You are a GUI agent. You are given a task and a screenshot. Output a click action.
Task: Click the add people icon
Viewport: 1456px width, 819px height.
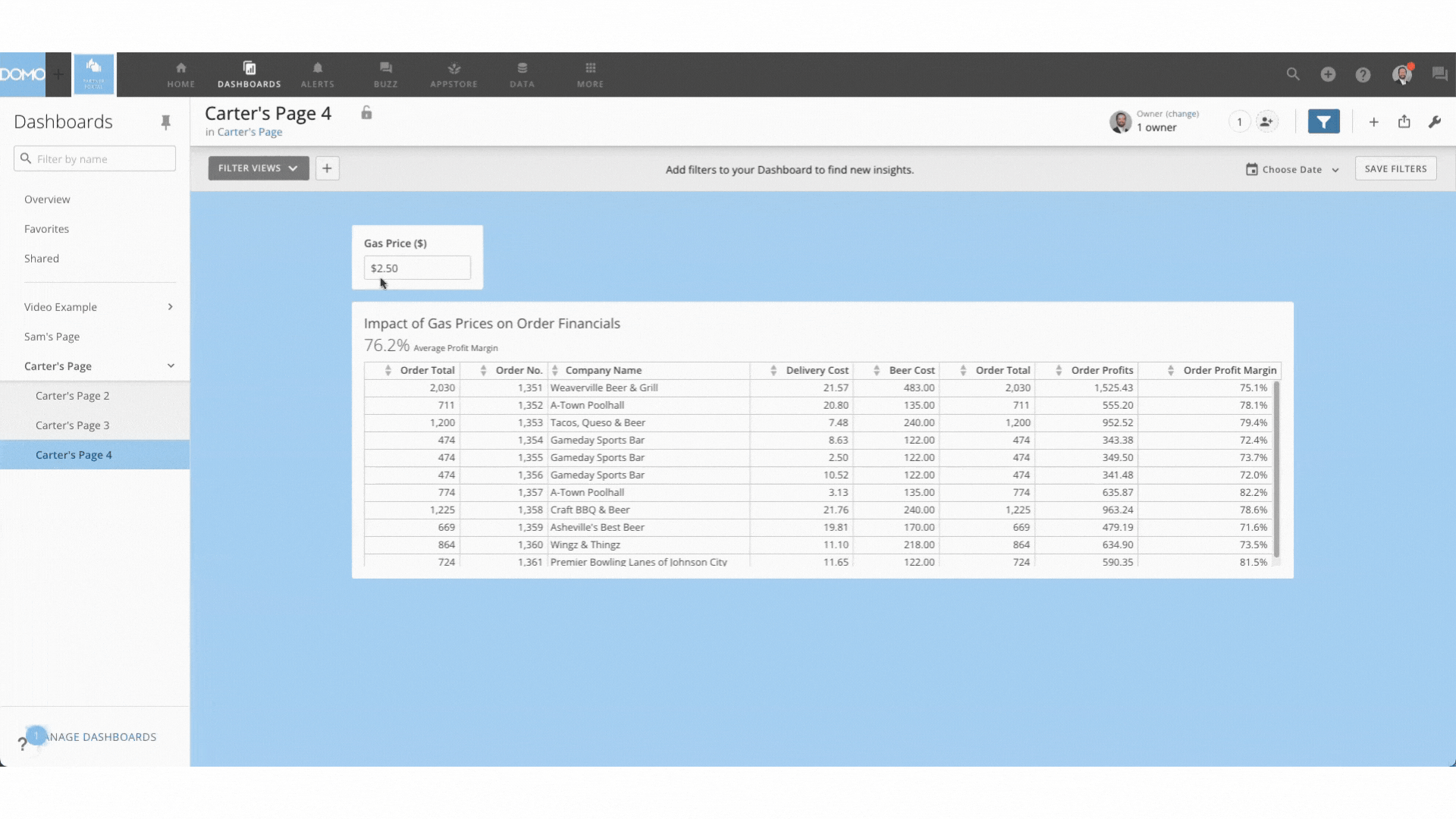point(1266,121)
